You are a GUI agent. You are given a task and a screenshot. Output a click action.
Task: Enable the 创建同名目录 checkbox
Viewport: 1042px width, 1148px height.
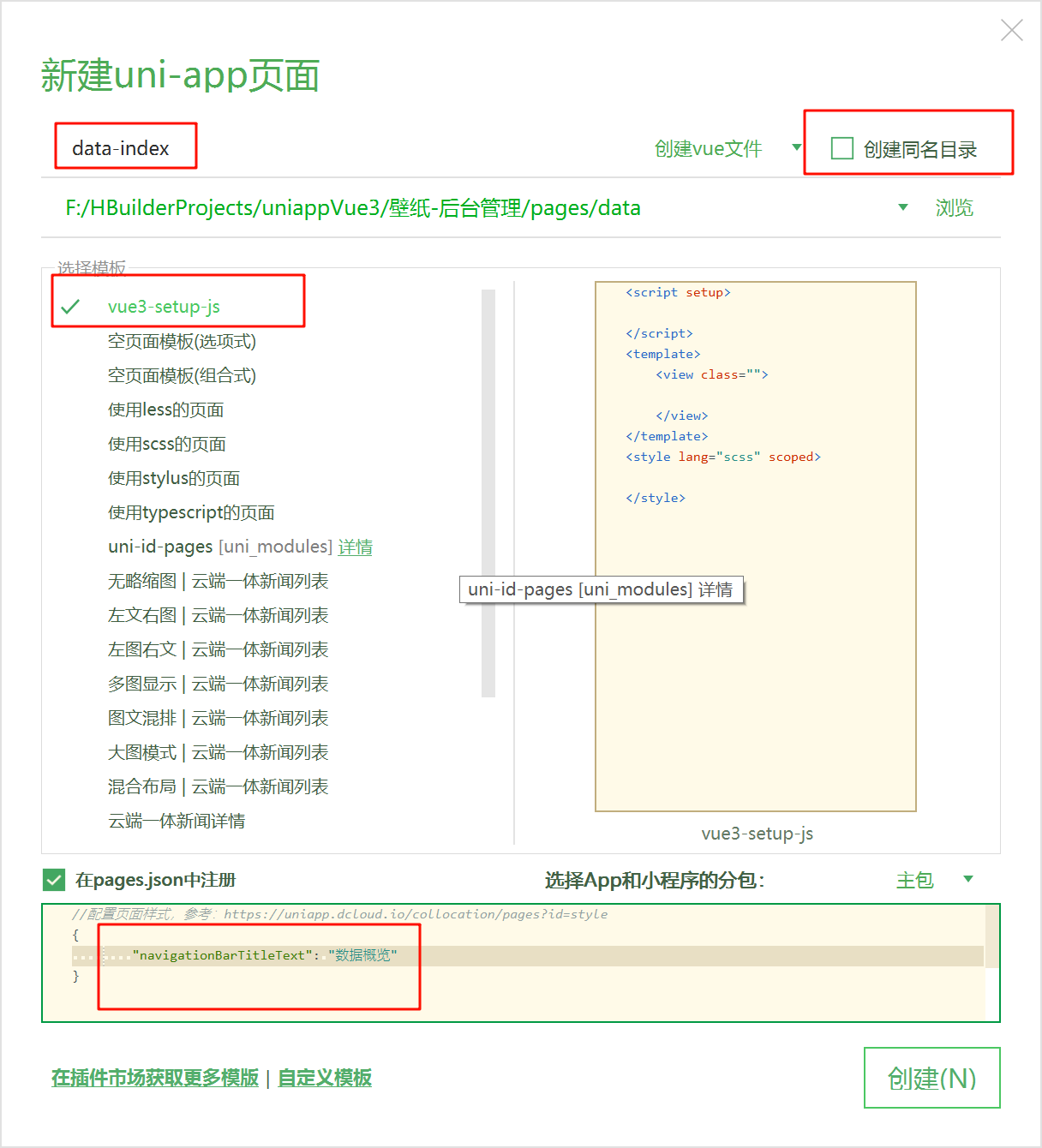pos(842,148)
